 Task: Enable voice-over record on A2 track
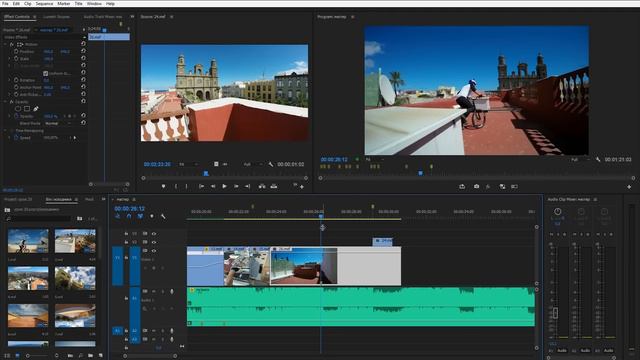pyautogui.click(x=171, y=331)
